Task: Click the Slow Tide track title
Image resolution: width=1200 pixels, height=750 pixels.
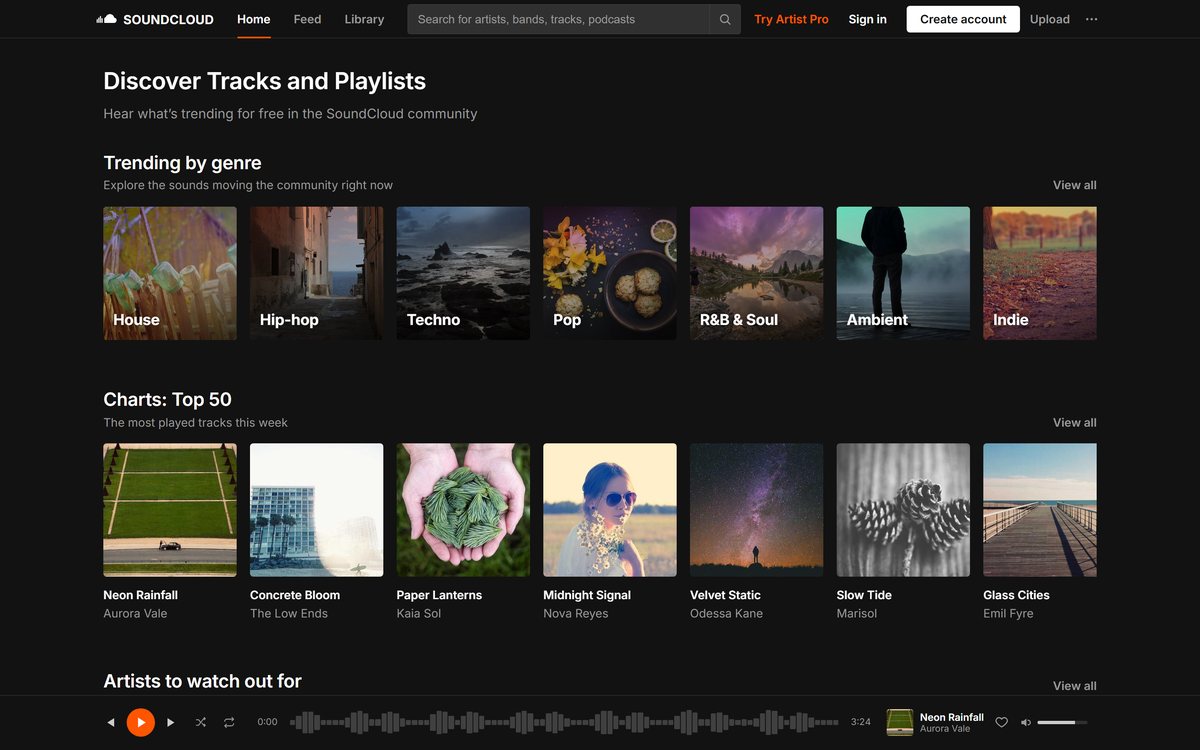Action: (864, 595)
